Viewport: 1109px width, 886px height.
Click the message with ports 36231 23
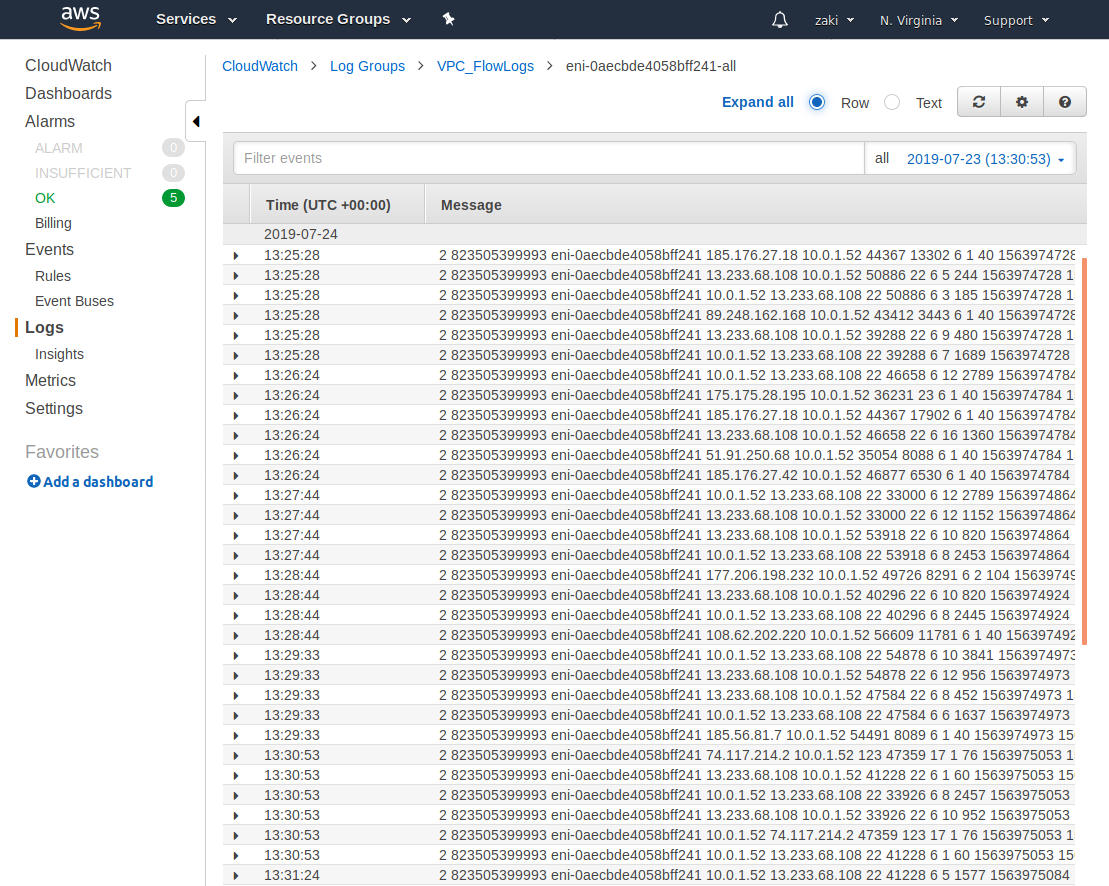(x=757, y=395)
